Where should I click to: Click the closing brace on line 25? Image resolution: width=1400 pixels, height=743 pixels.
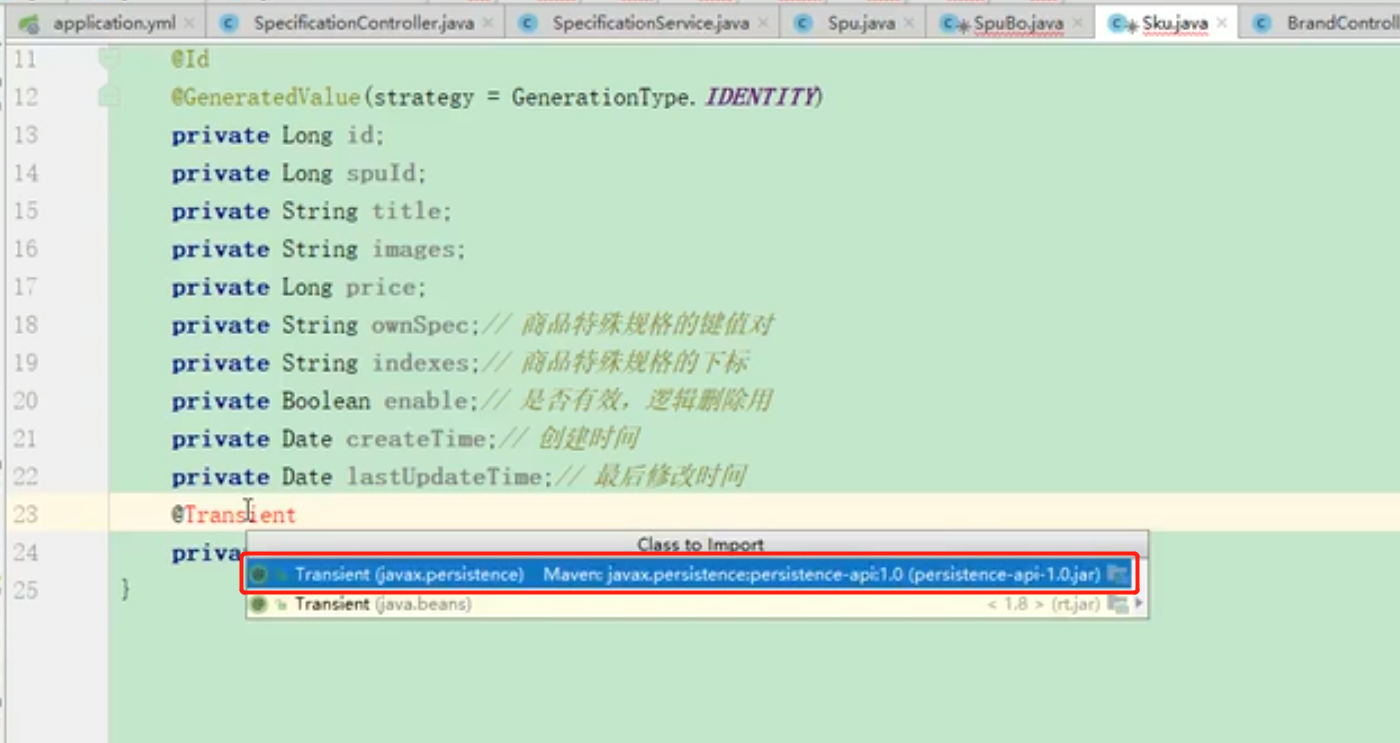pos(126,590)
